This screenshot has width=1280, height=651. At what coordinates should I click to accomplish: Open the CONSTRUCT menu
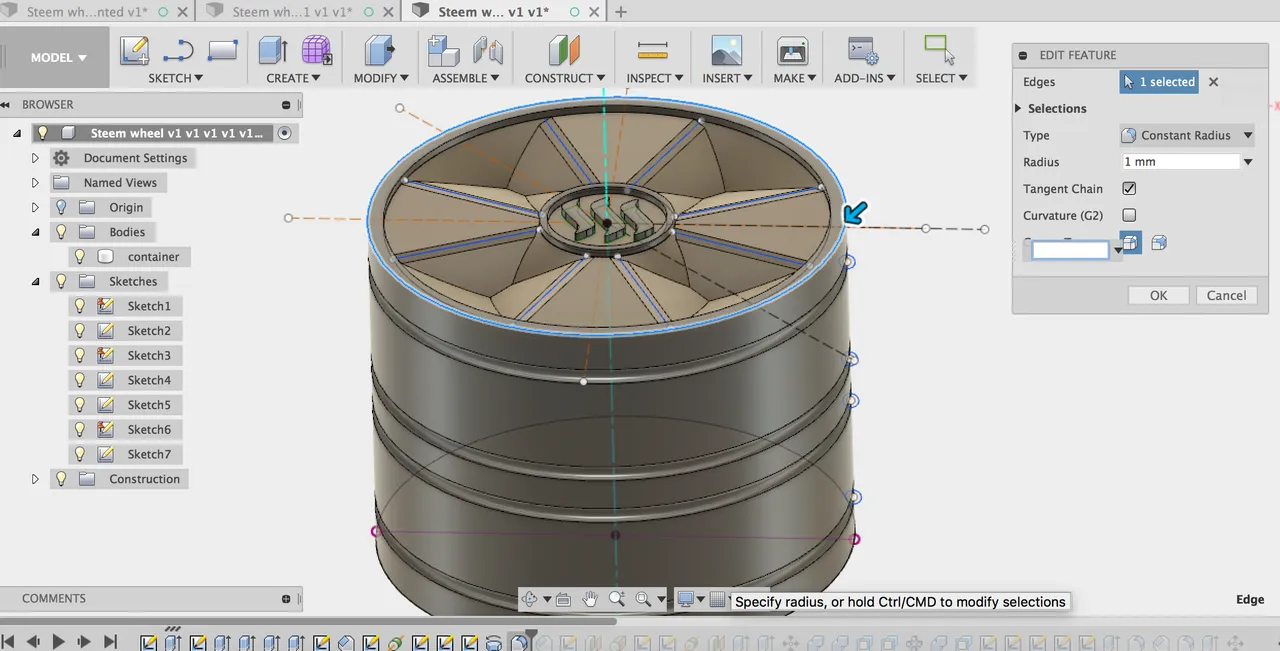pyautogui.click(x=565, y=78)
